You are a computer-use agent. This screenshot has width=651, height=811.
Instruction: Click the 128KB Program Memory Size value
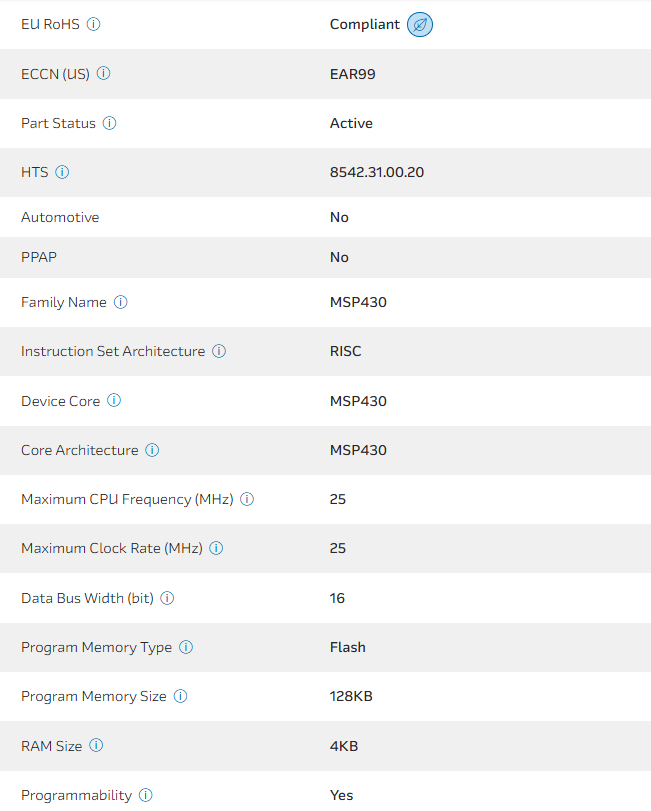351,696
